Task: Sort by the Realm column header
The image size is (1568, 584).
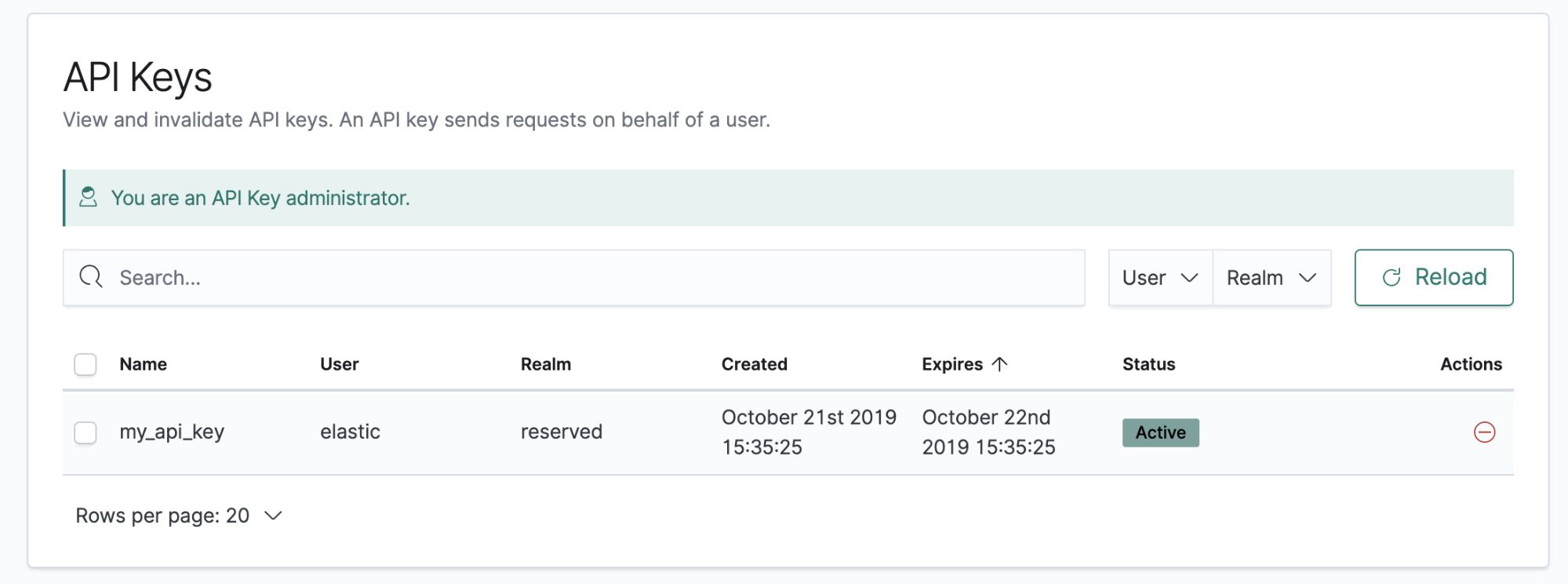Action: click(x=546, y=364)
